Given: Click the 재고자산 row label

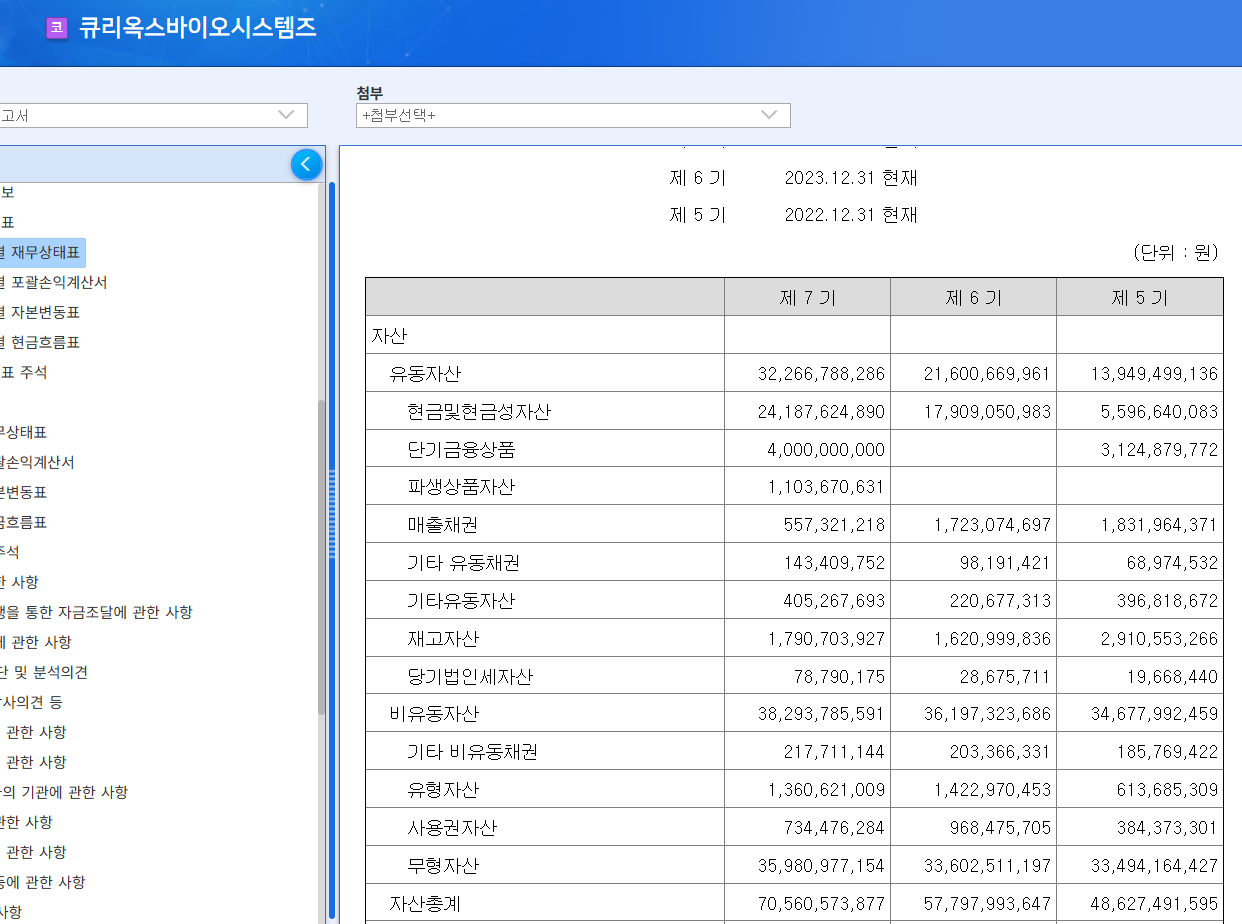Looking at the screenshot, I should coord(443,638).
